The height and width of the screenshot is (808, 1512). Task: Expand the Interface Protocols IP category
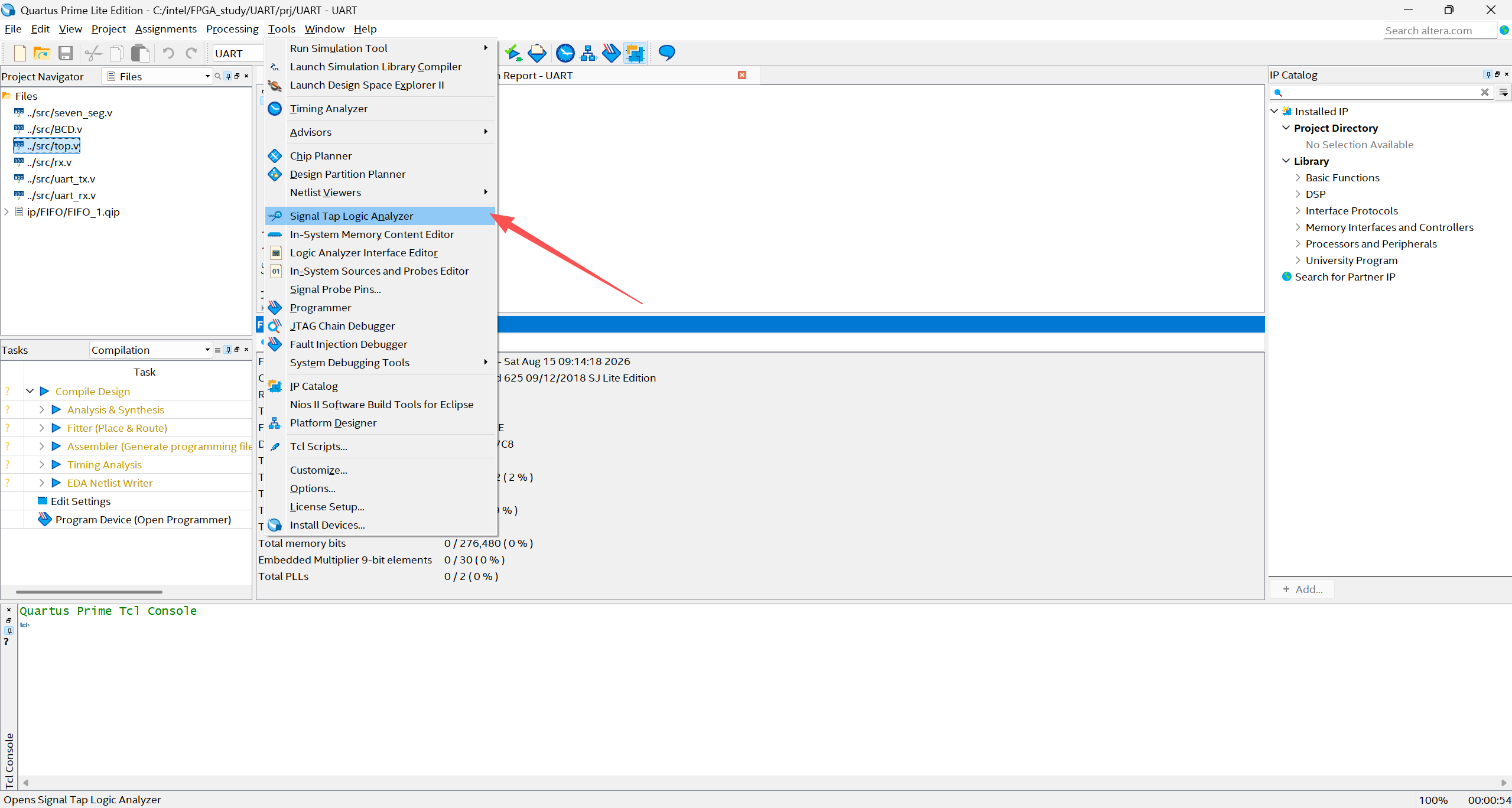pyautogui.click(x=1298, y=210)
